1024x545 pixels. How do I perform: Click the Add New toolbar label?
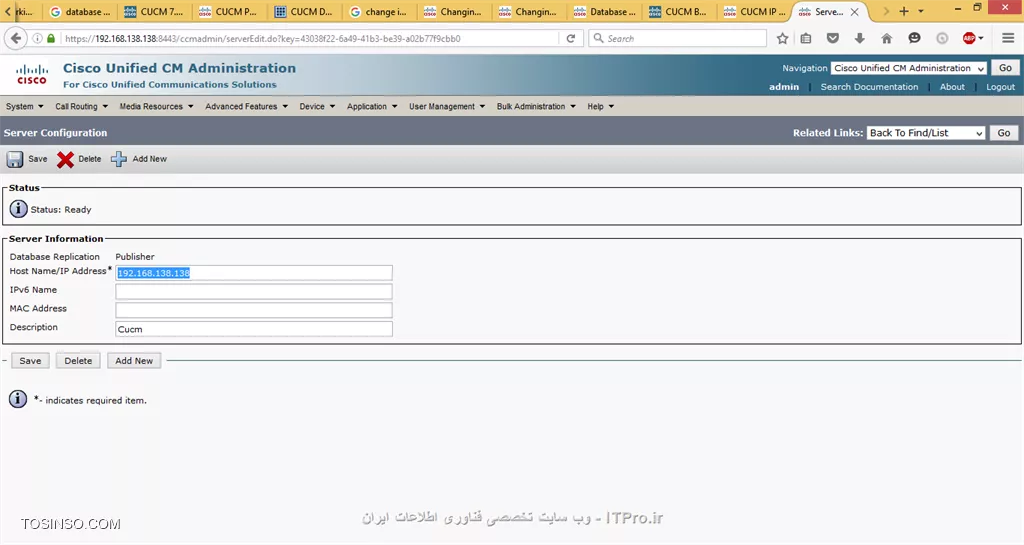click(150, 159)
